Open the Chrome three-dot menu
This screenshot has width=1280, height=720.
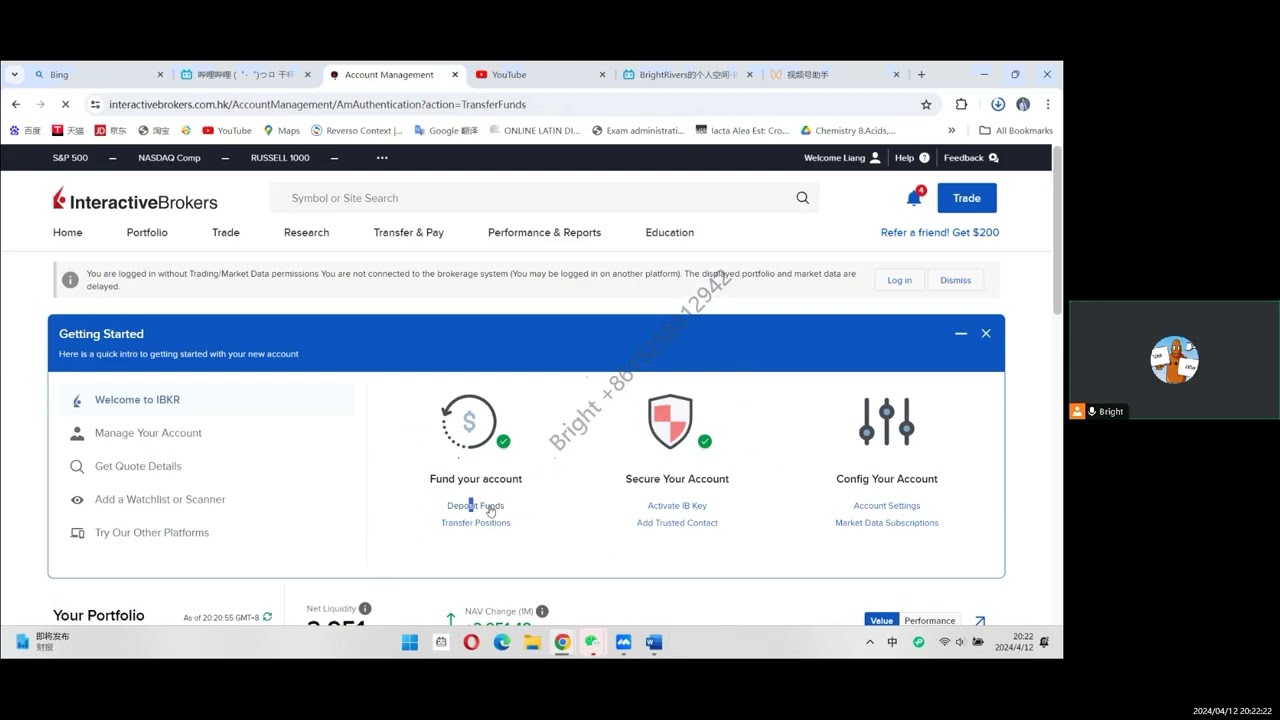pyautogui.click(x=1048, y=104)
